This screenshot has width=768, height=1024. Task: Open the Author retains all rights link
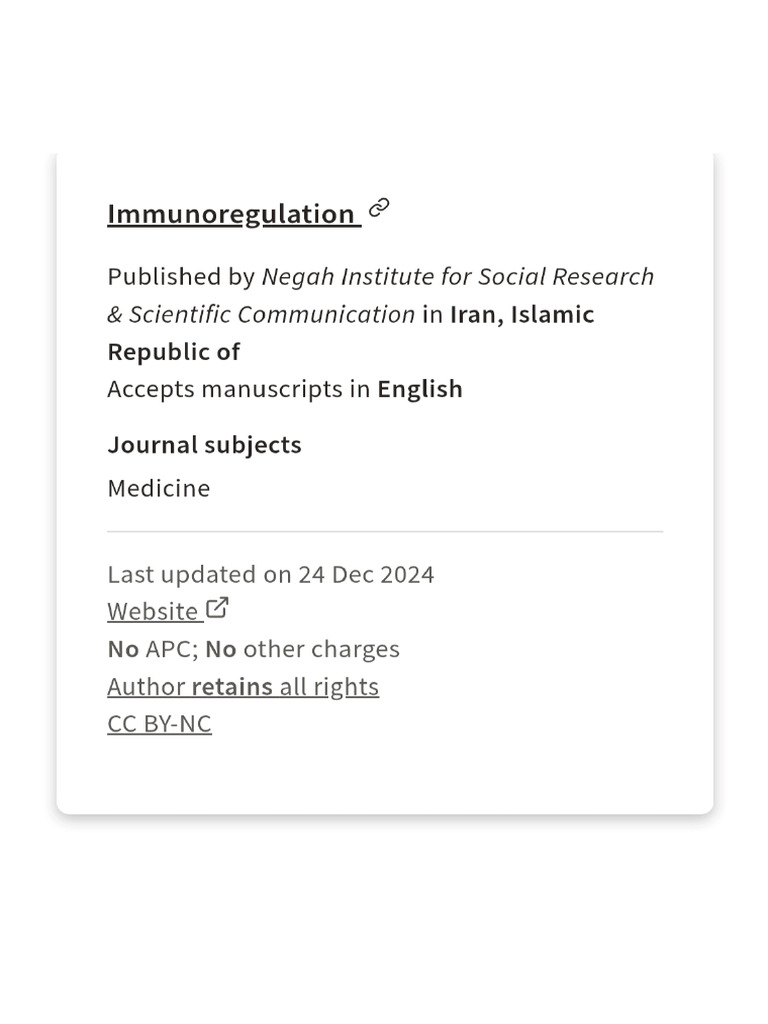(x=243, y=687)
